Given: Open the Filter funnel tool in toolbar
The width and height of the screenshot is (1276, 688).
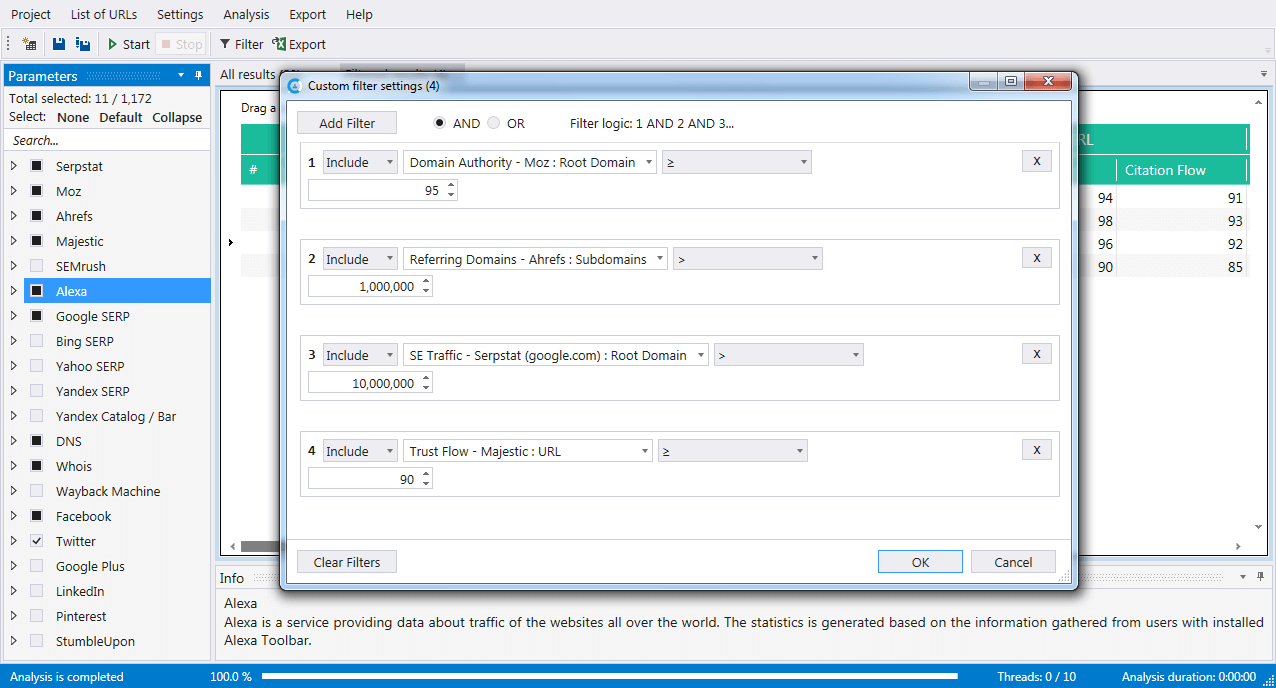Looking at the screenshot, I should click(x=241, y=44).
